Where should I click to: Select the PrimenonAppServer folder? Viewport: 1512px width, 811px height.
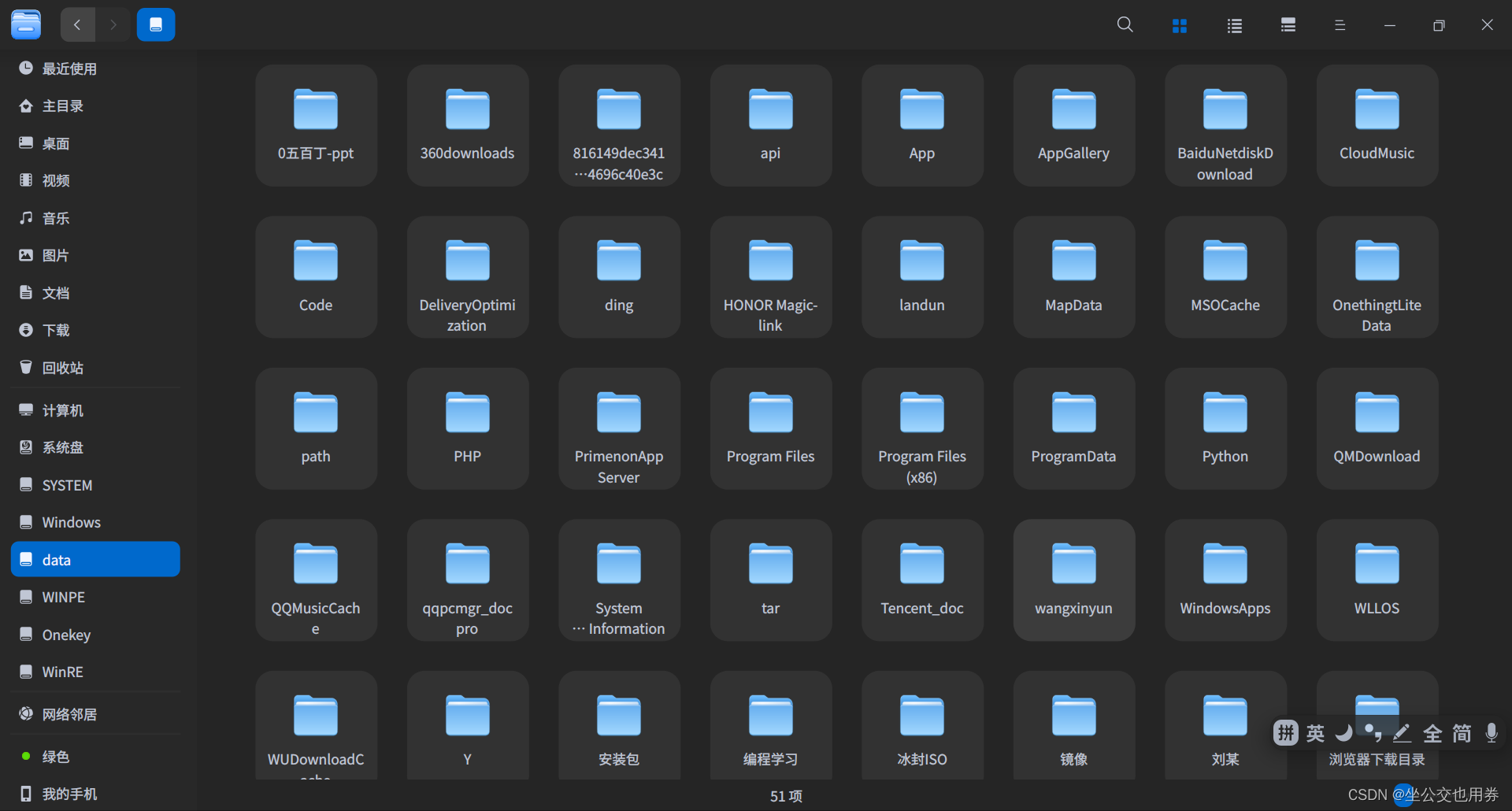[619, 428]
